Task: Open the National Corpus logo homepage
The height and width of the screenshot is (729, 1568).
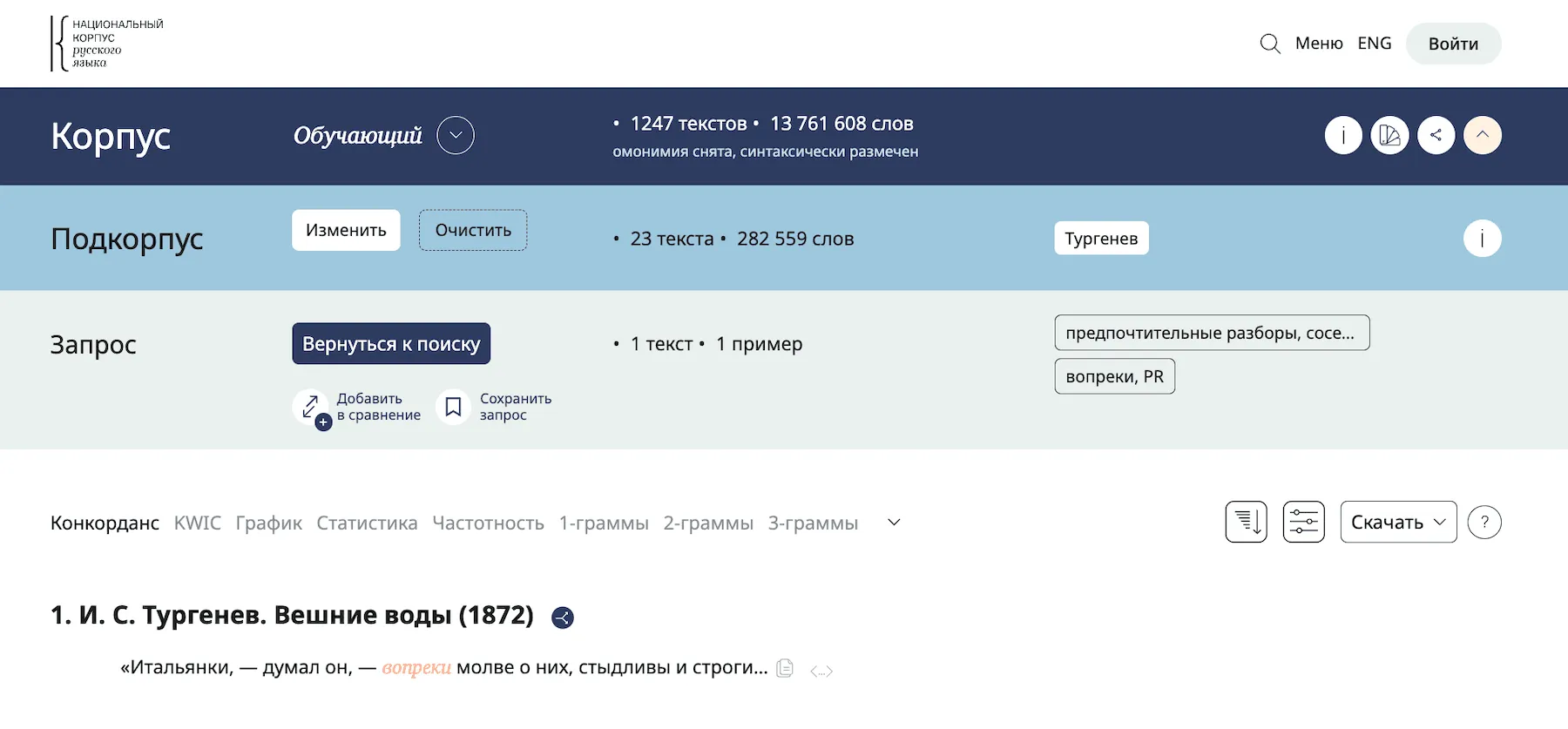Action: click(x=107, y=44)
